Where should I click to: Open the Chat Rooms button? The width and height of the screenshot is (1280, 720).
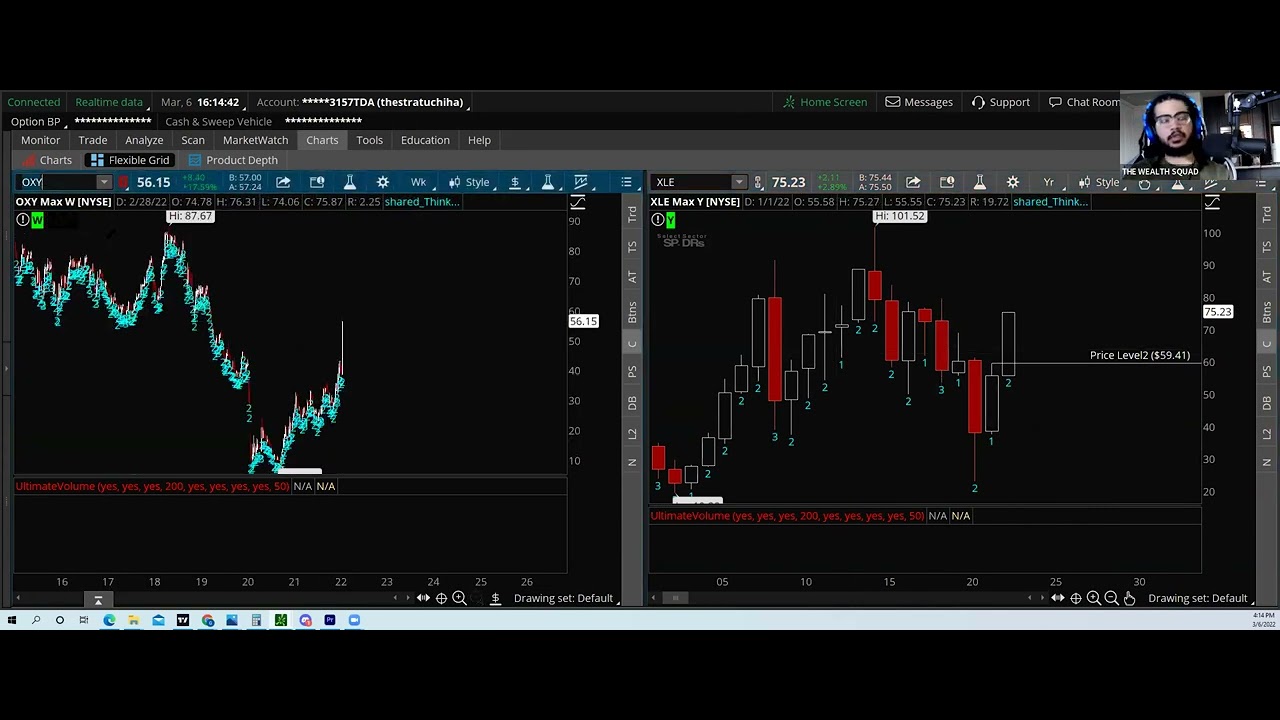(x=1085, y=102)
